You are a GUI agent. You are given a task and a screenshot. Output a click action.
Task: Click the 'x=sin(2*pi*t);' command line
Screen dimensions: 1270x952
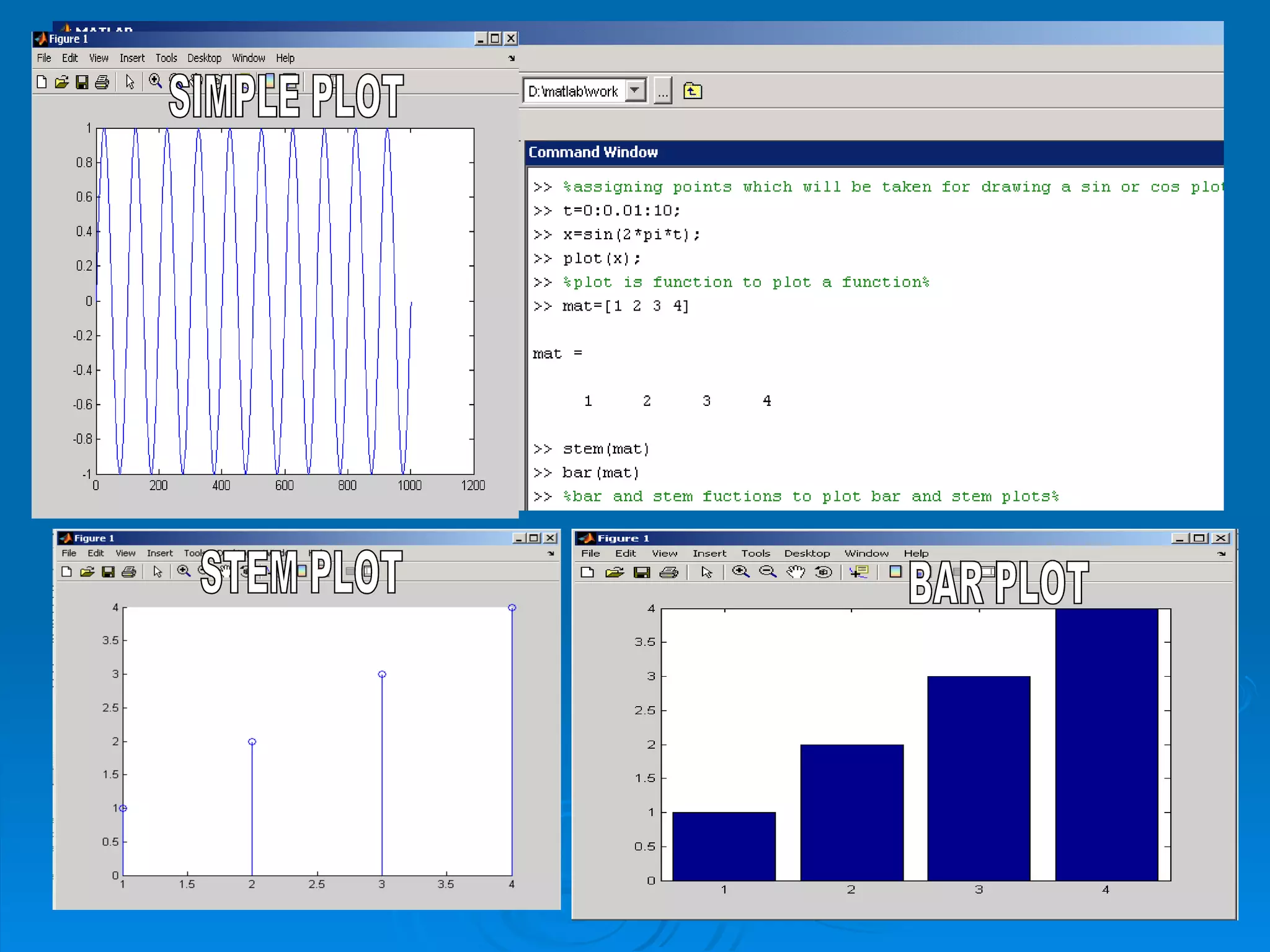[631, 235]
